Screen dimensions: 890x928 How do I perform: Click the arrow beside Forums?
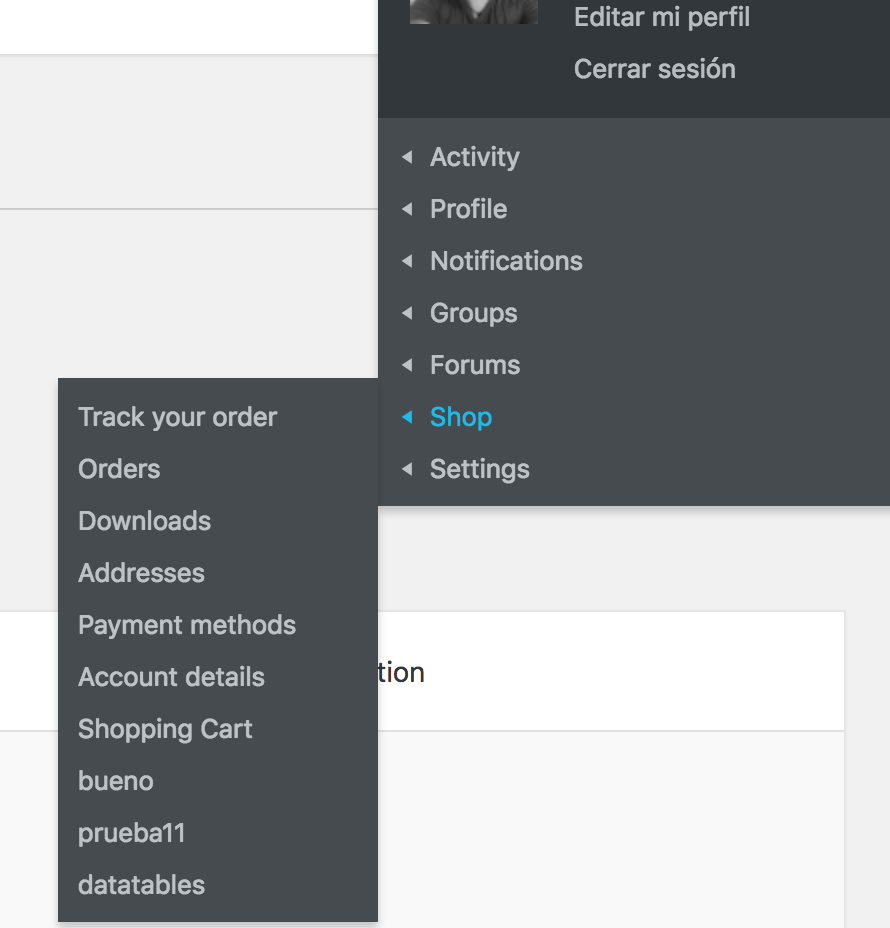click(407, 365)
